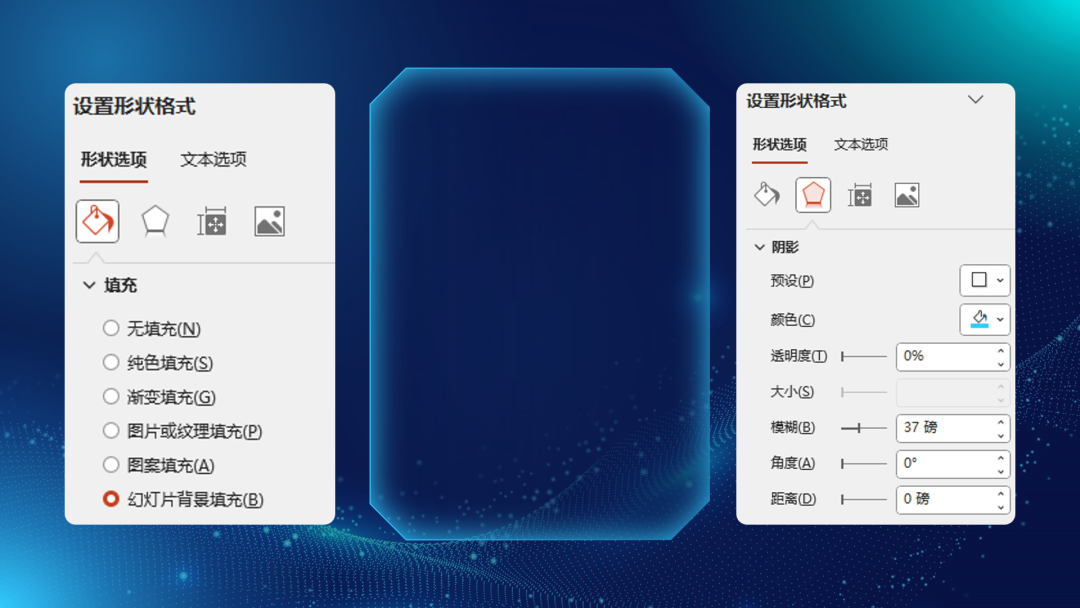The image size is (1080, 608).
Task: Open Size & Properties icon in left panel
Action: pos(212,222)
